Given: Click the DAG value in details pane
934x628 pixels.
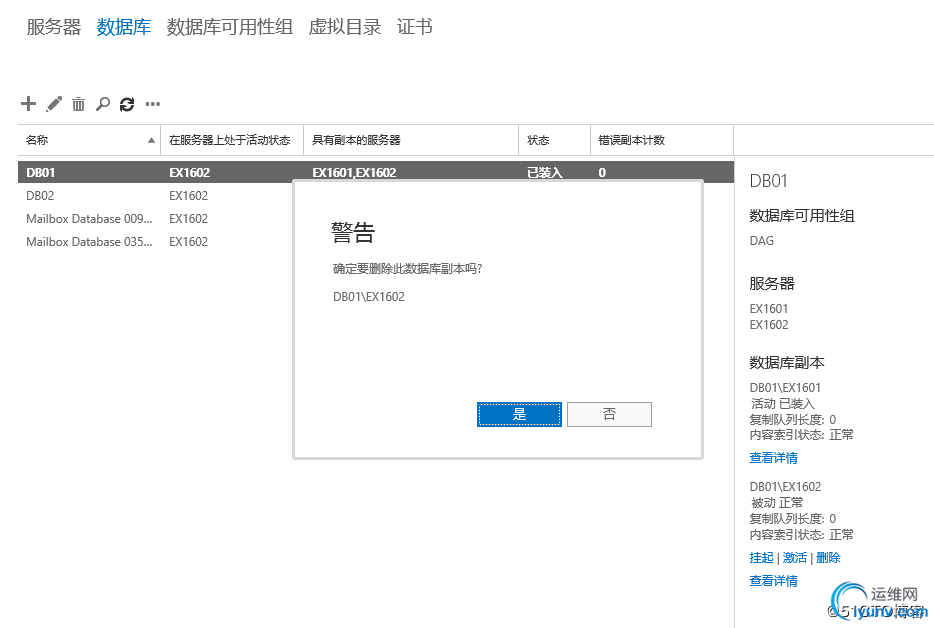Looking at the screenshot, I should (761, 241).
